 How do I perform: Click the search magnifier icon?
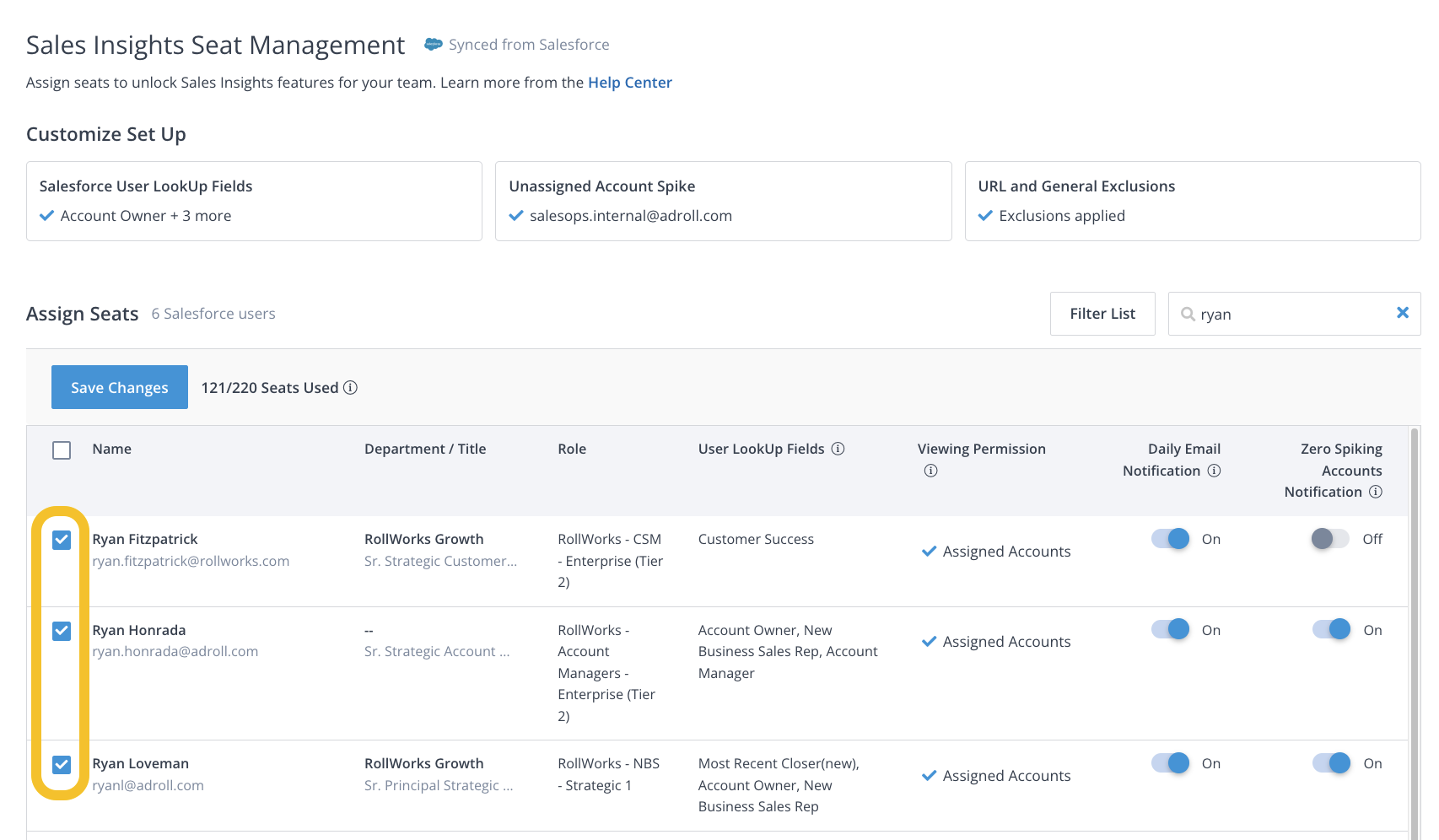click(1188, 314)
